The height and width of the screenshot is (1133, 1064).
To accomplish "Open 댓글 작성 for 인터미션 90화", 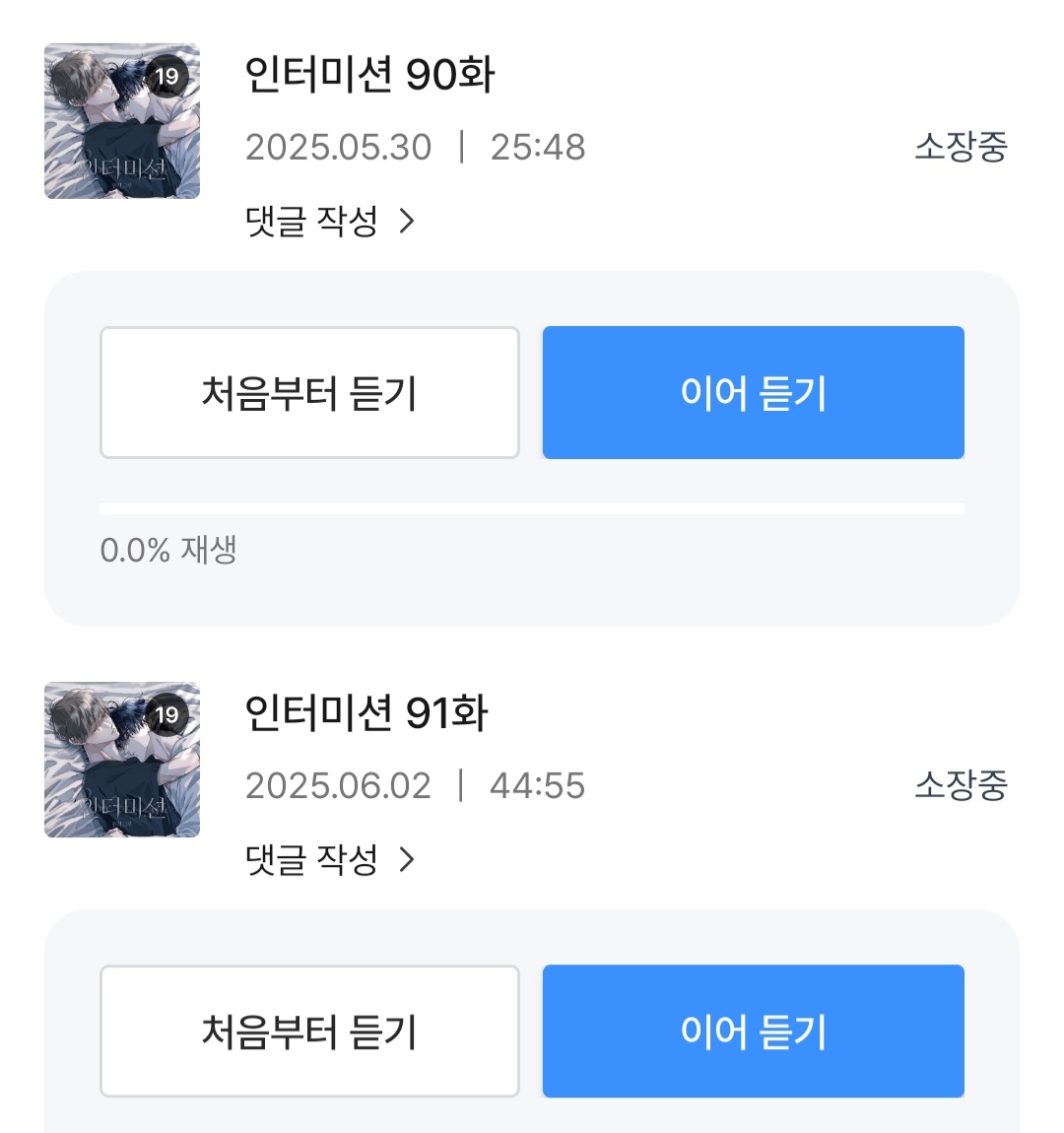I will pyautogui.click(x=311, y=221).
